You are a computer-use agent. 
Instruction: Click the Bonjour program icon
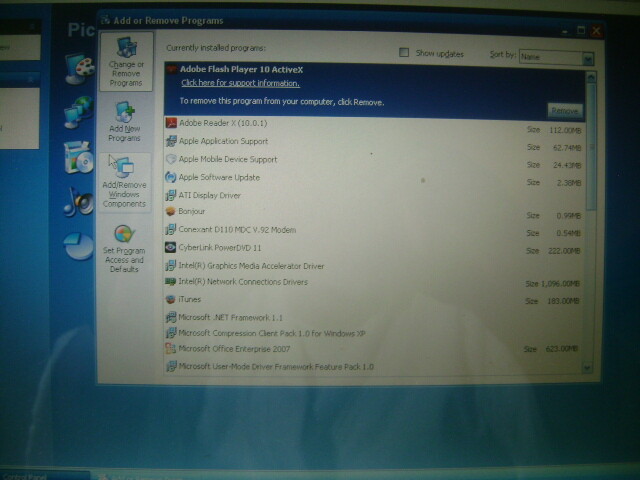(171, 211)
